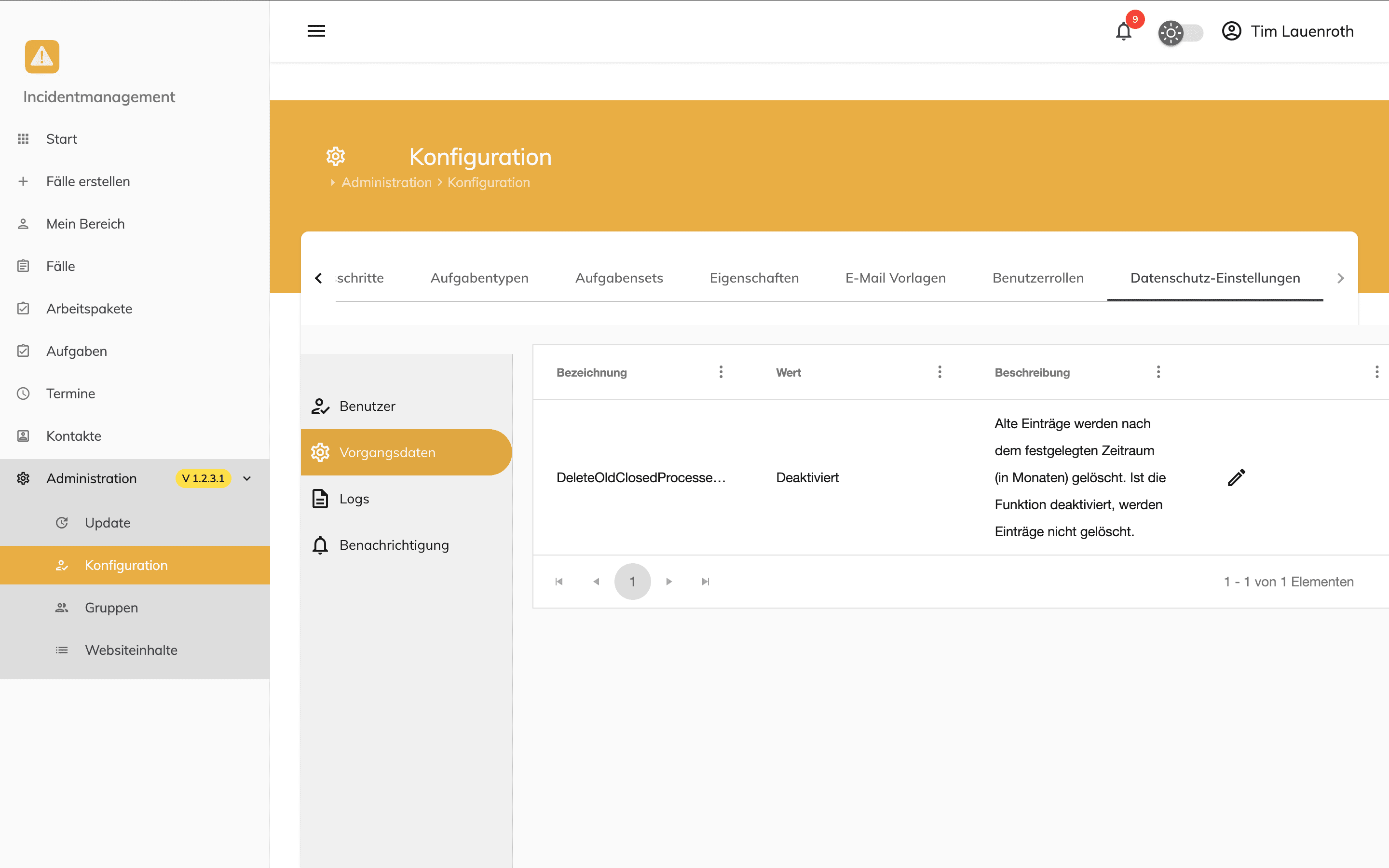The image size is (1389, 868).
Task: Click the V 1.2.3.1 version badge
Action: coord(203,479)
